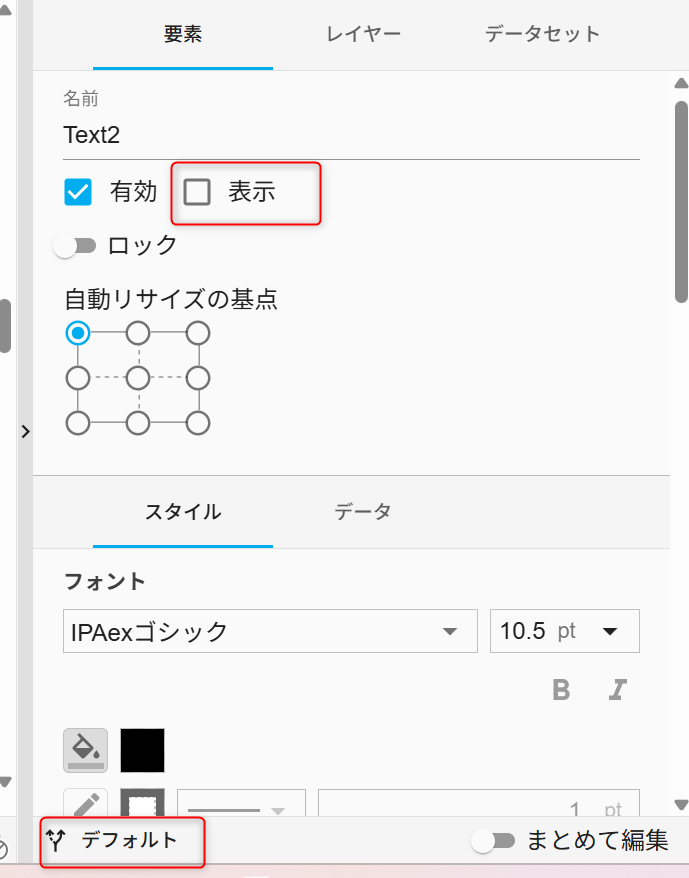Open the IPAexゴシック font dropdown
689x878 pixels.
(x=270, y=631)
